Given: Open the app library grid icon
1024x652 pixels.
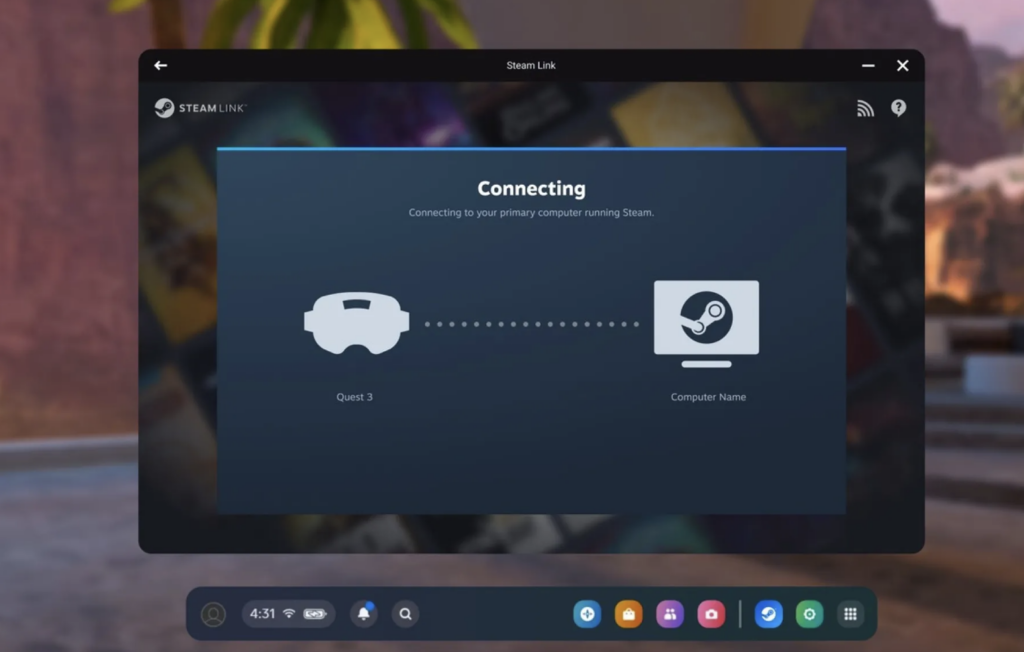Looking at the screenshot, I should (850, 614).
